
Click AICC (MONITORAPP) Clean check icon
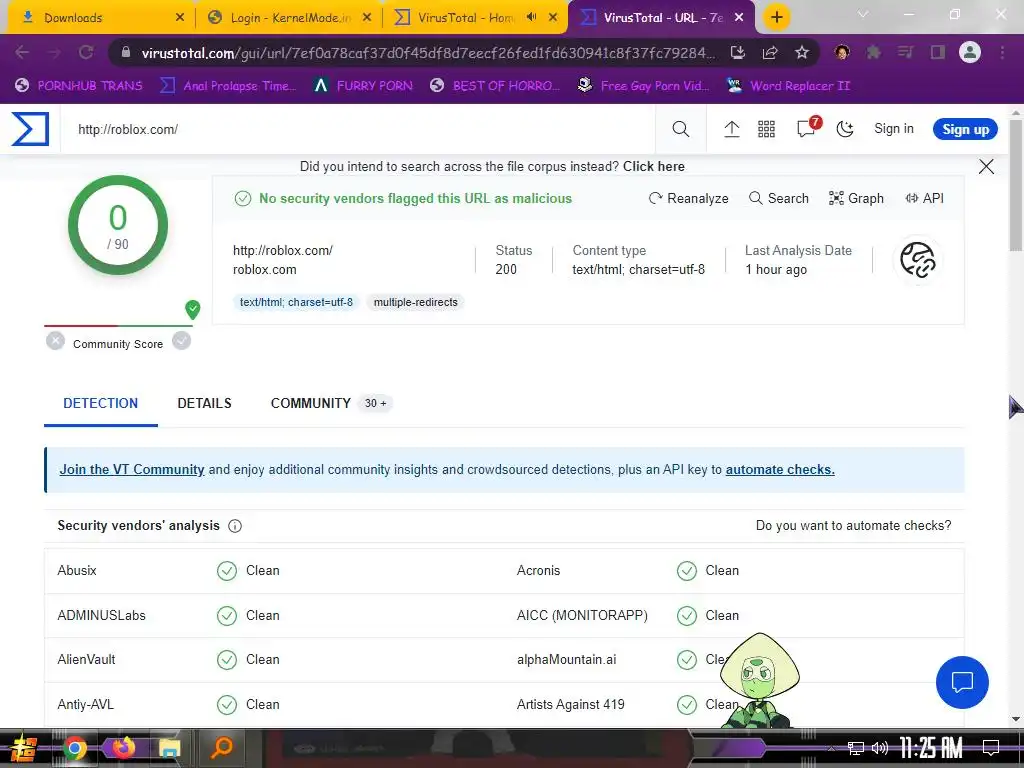(686, 616)
